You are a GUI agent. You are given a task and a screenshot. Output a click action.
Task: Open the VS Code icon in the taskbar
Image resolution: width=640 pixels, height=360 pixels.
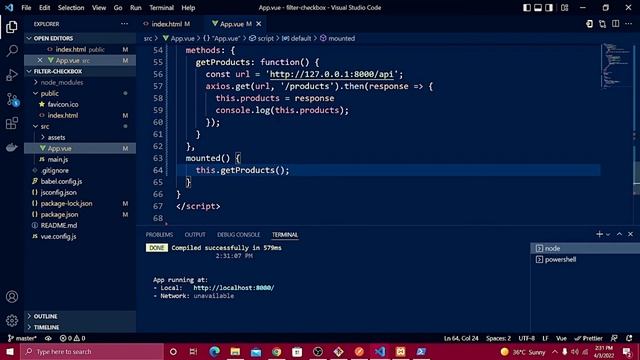click(x=380, y=351)
